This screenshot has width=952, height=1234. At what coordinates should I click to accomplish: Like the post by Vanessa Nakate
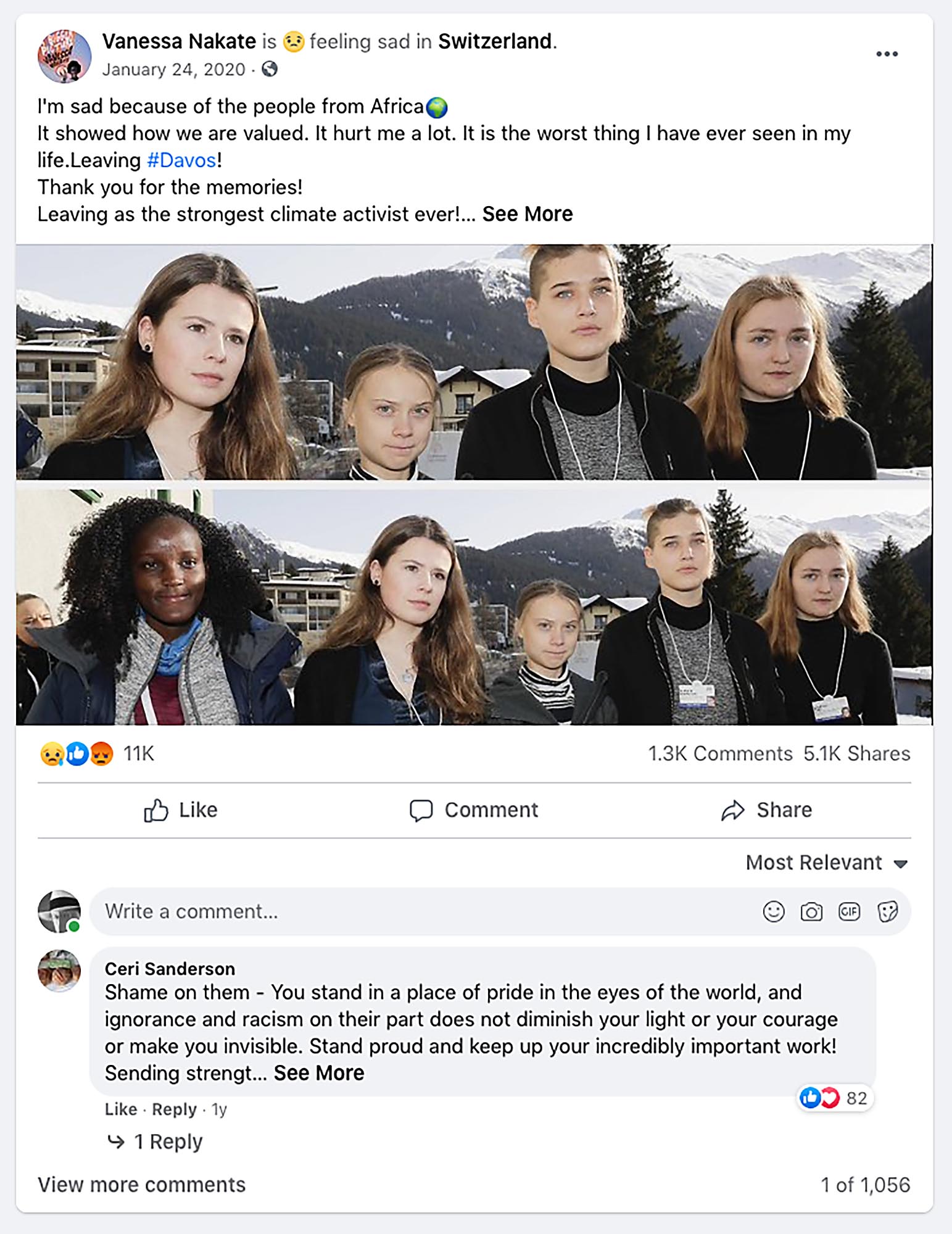coord(181,810)
